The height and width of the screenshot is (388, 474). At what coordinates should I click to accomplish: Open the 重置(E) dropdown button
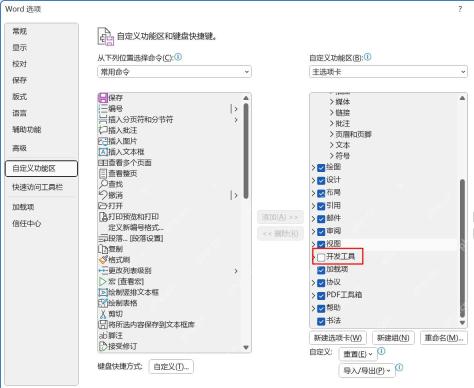[x=358, y=354]
